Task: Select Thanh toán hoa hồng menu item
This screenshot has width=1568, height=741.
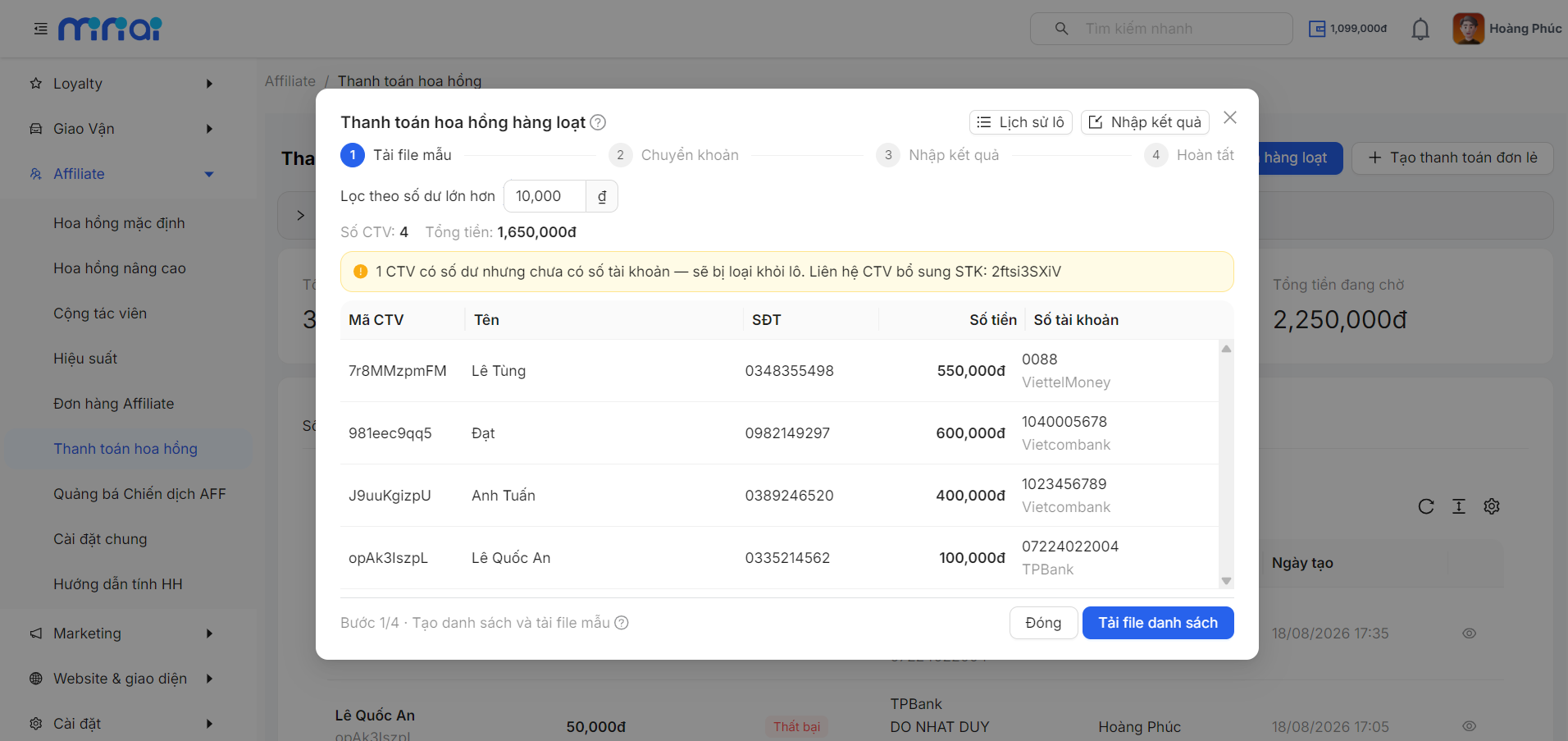Action: point(129,449)
